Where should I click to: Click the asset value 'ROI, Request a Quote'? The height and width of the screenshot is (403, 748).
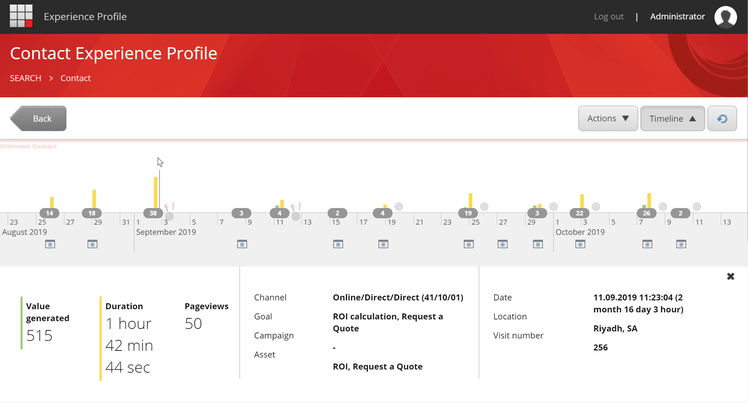pos(377,367)
